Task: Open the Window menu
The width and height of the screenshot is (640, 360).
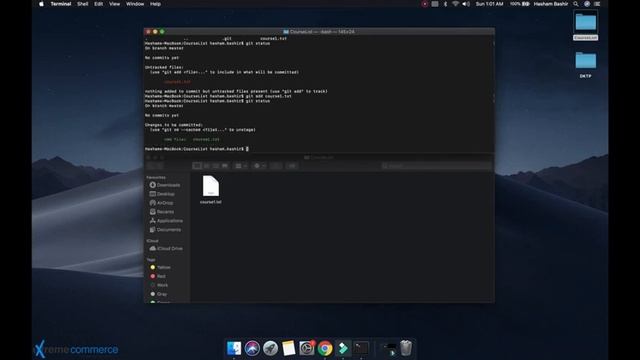Action: 135,4
